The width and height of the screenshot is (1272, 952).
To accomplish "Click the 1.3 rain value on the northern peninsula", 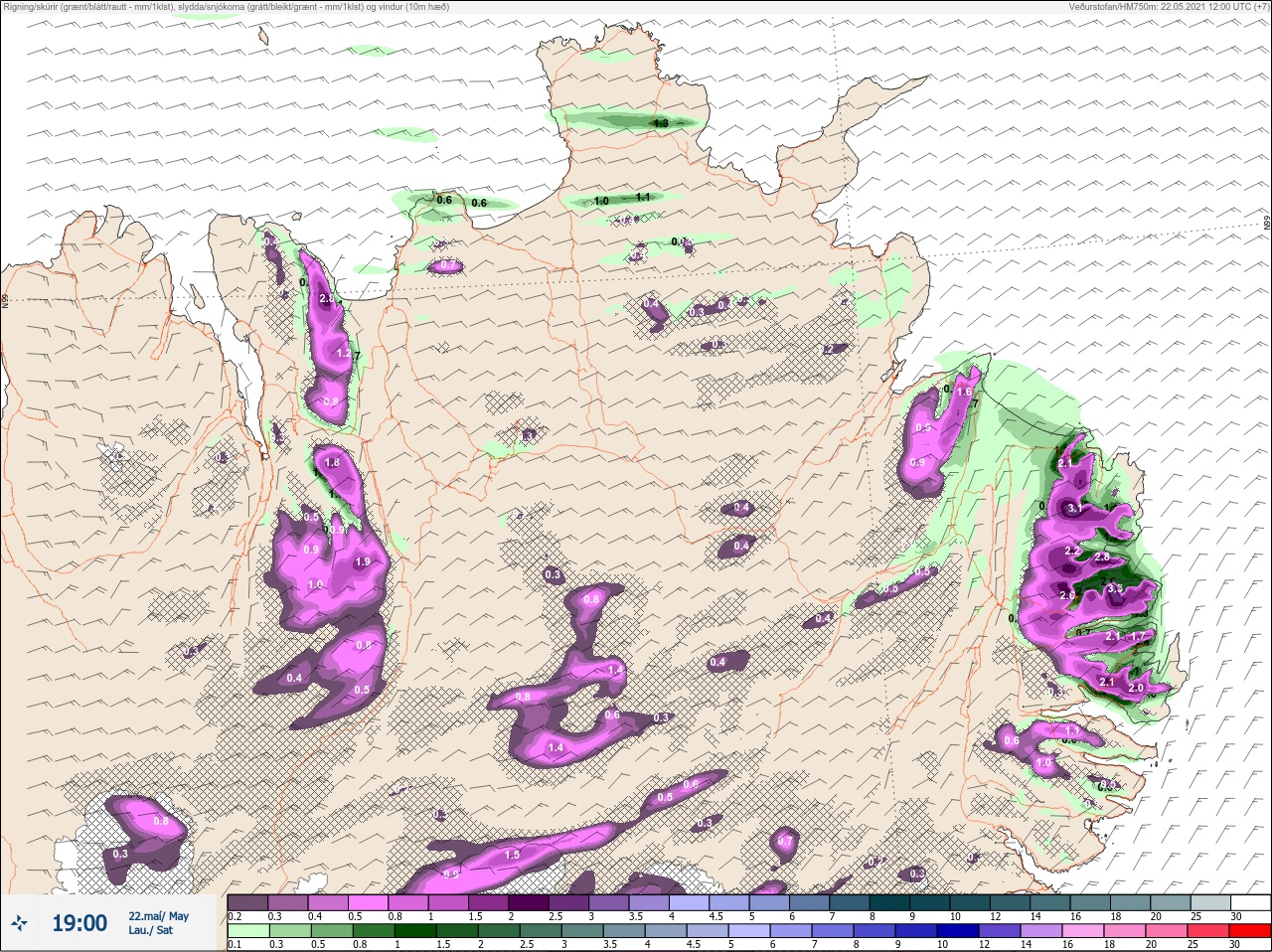I will (x=660, y=123).
